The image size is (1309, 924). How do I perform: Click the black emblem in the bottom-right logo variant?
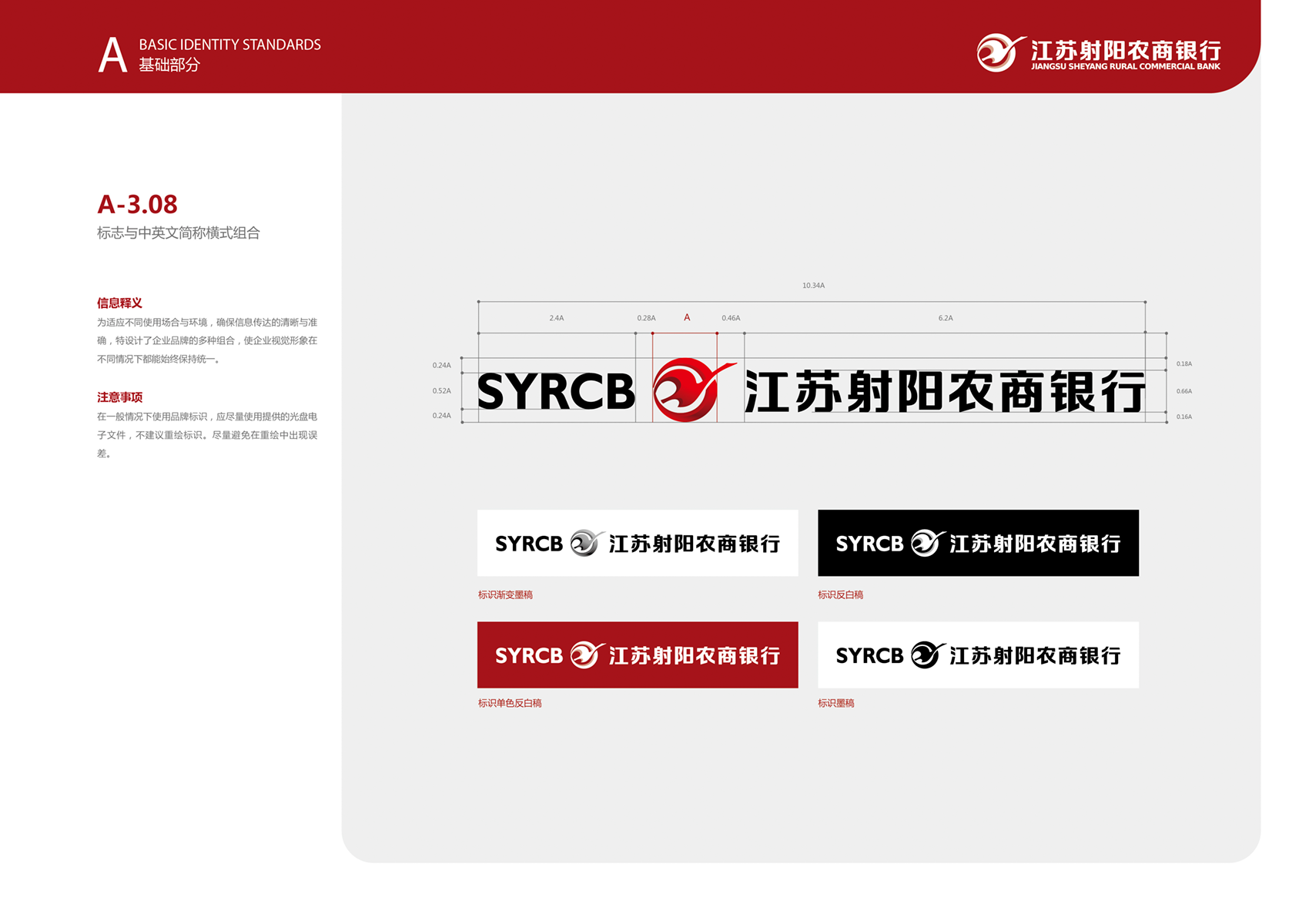coord(926,654)
